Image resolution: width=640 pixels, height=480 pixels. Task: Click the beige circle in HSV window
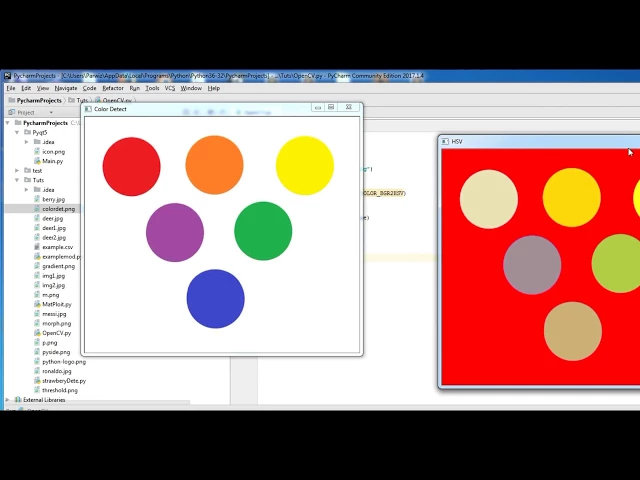[489, 199]
